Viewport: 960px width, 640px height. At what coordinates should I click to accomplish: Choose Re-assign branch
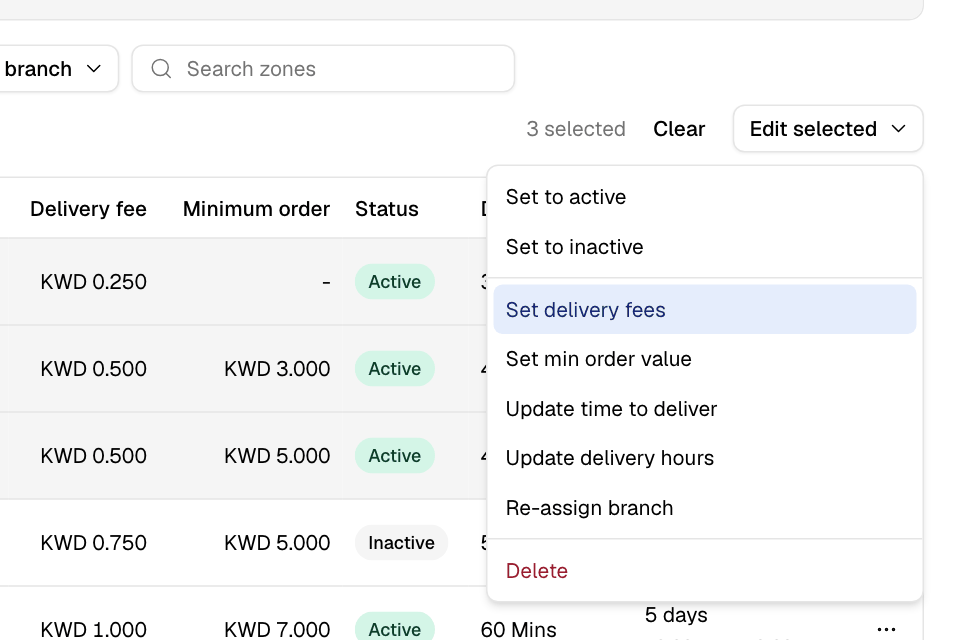tap(705, 508)
